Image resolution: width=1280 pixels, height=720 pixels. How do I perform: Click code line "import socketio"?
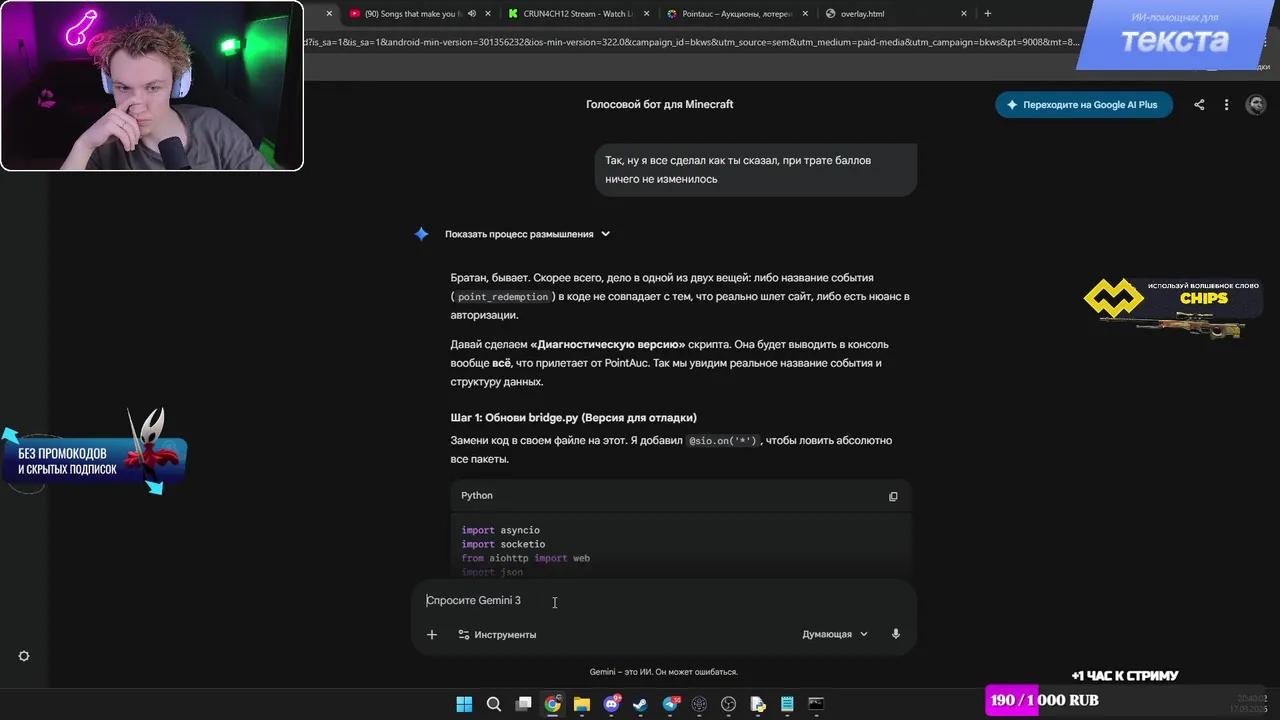click(x=503, y=544)
